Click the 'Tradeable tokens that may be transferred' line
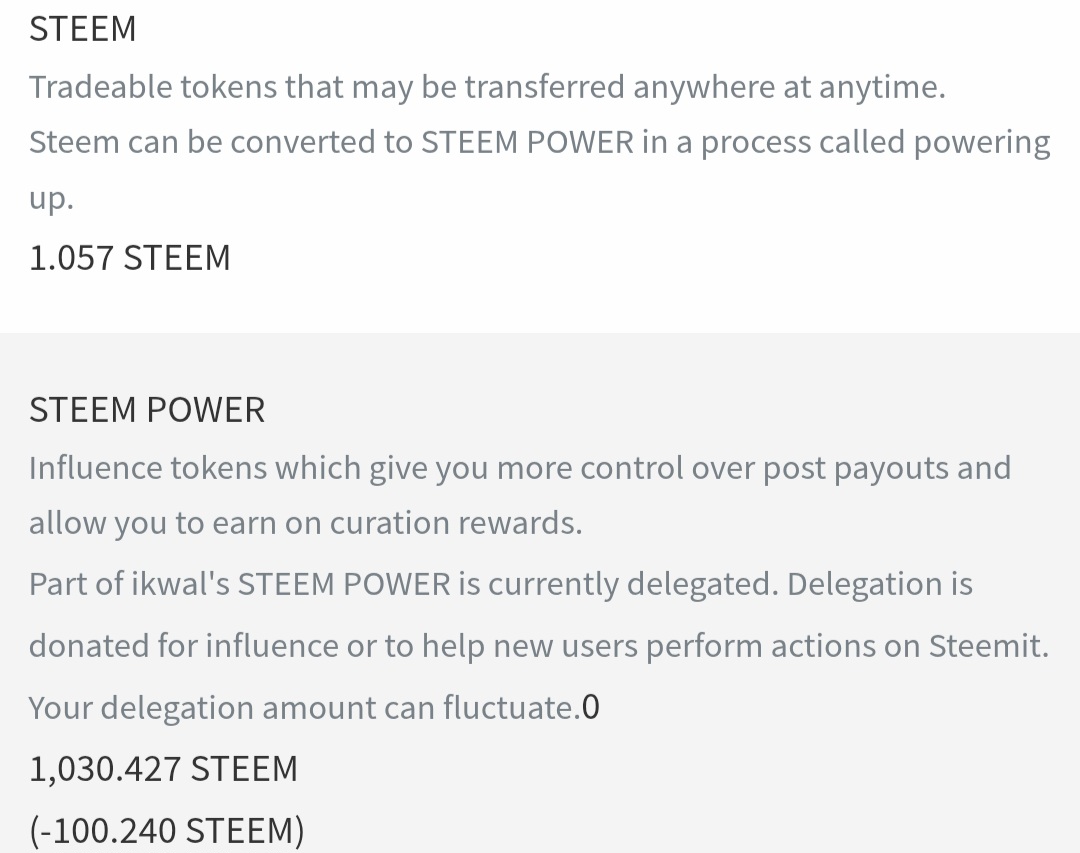Viewport: 1080px width, 853px height. [487, 88]
